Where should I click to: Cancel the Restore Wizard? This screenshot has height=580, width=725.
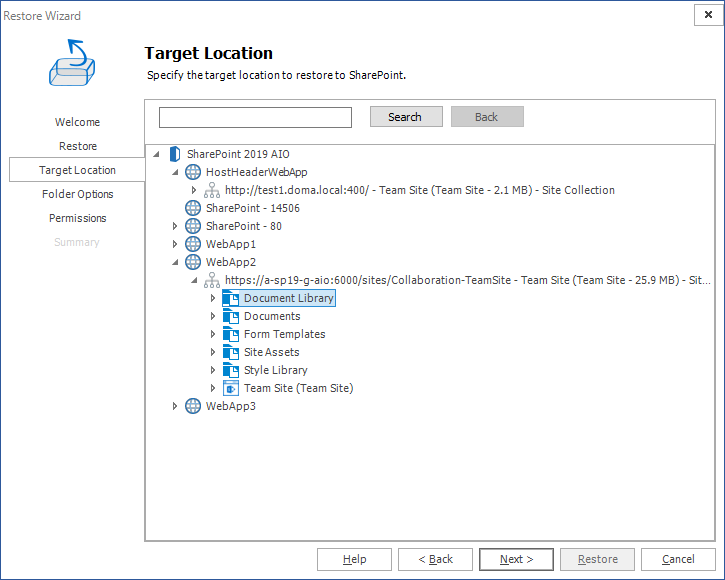(x=678, y=559)
